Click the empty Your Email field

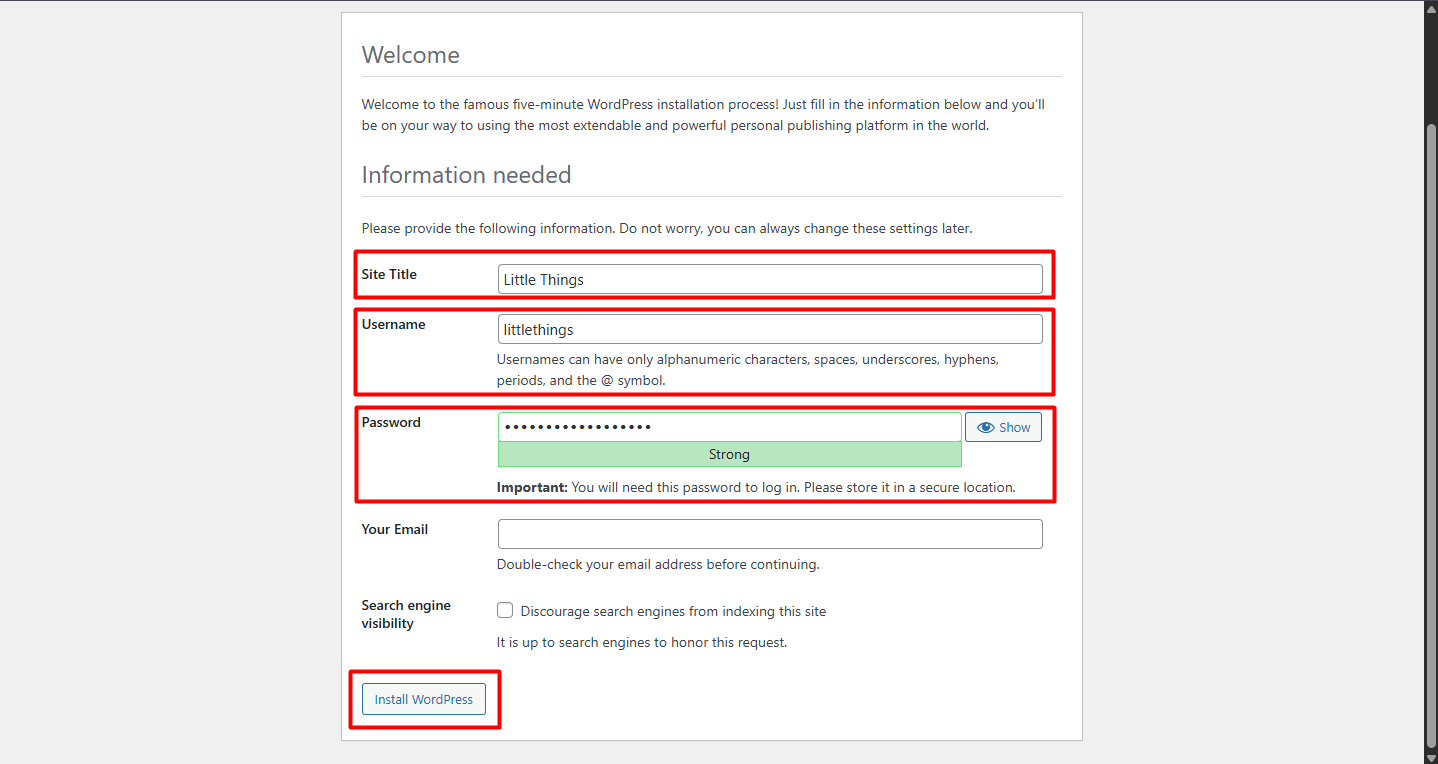769,533
